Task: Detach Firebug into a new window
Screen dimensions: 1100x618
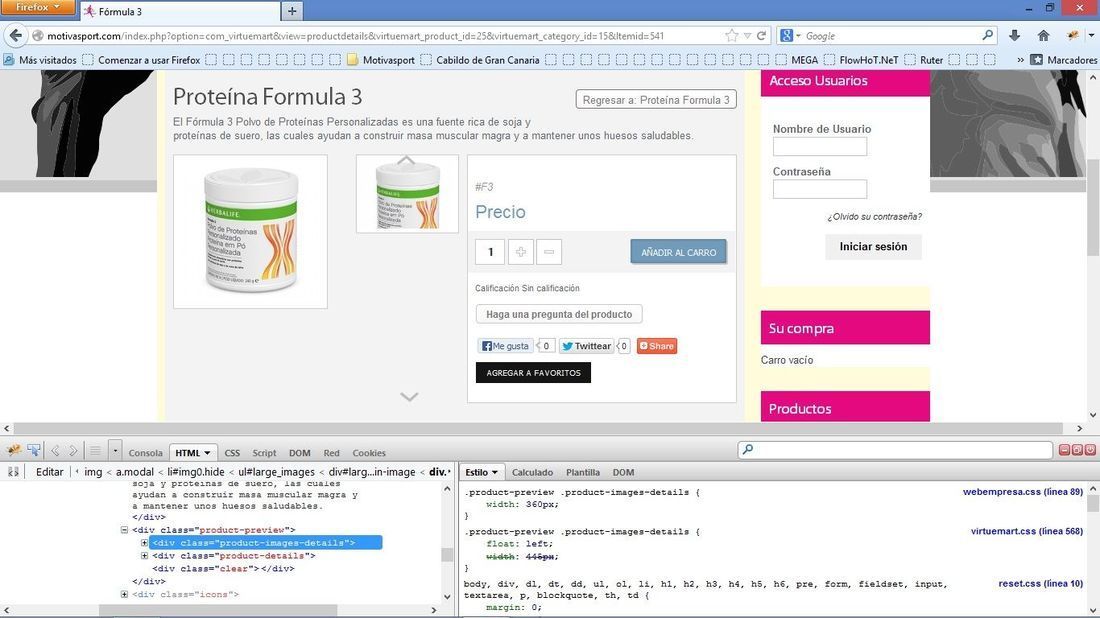Action: click(x=1077, y=450)
